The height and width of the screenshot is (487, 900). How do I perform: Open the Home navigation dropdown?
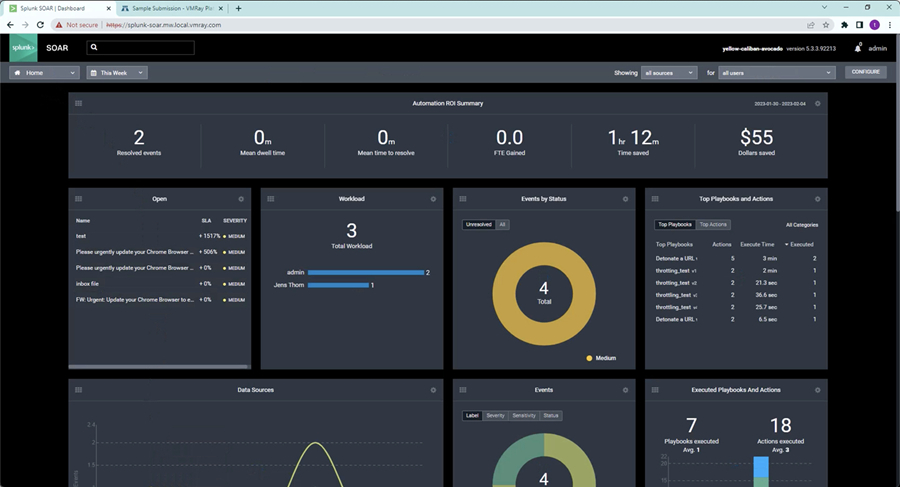coord(44,73)
